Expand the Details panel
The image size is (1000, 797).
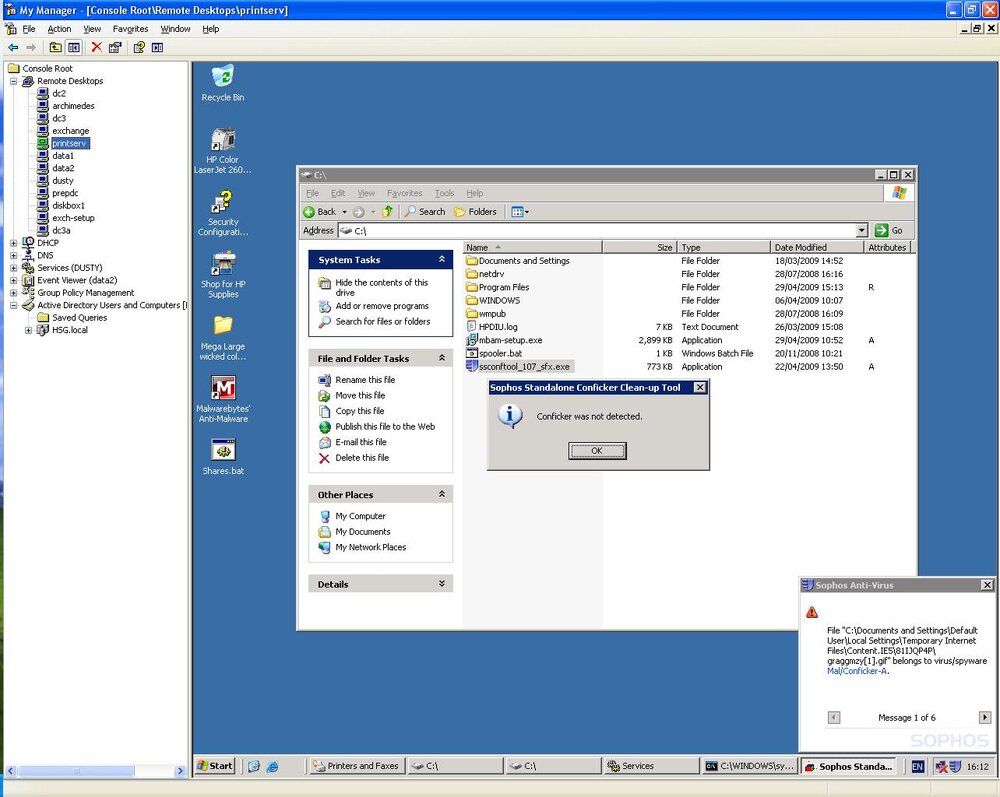pos(441,583)
